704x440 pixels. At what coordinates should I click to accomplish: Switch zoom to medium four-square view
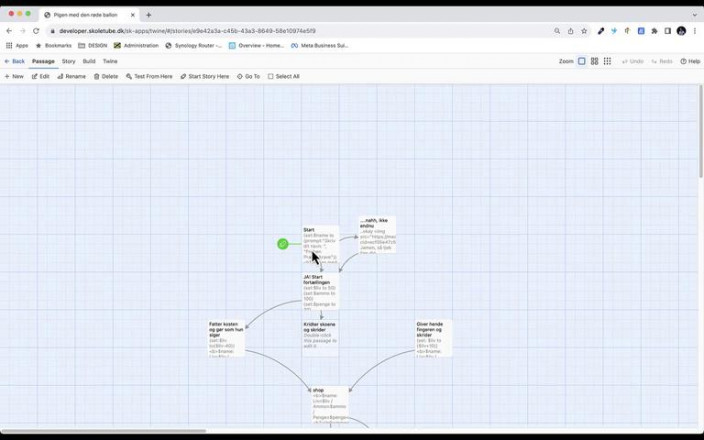coord(594,61)
